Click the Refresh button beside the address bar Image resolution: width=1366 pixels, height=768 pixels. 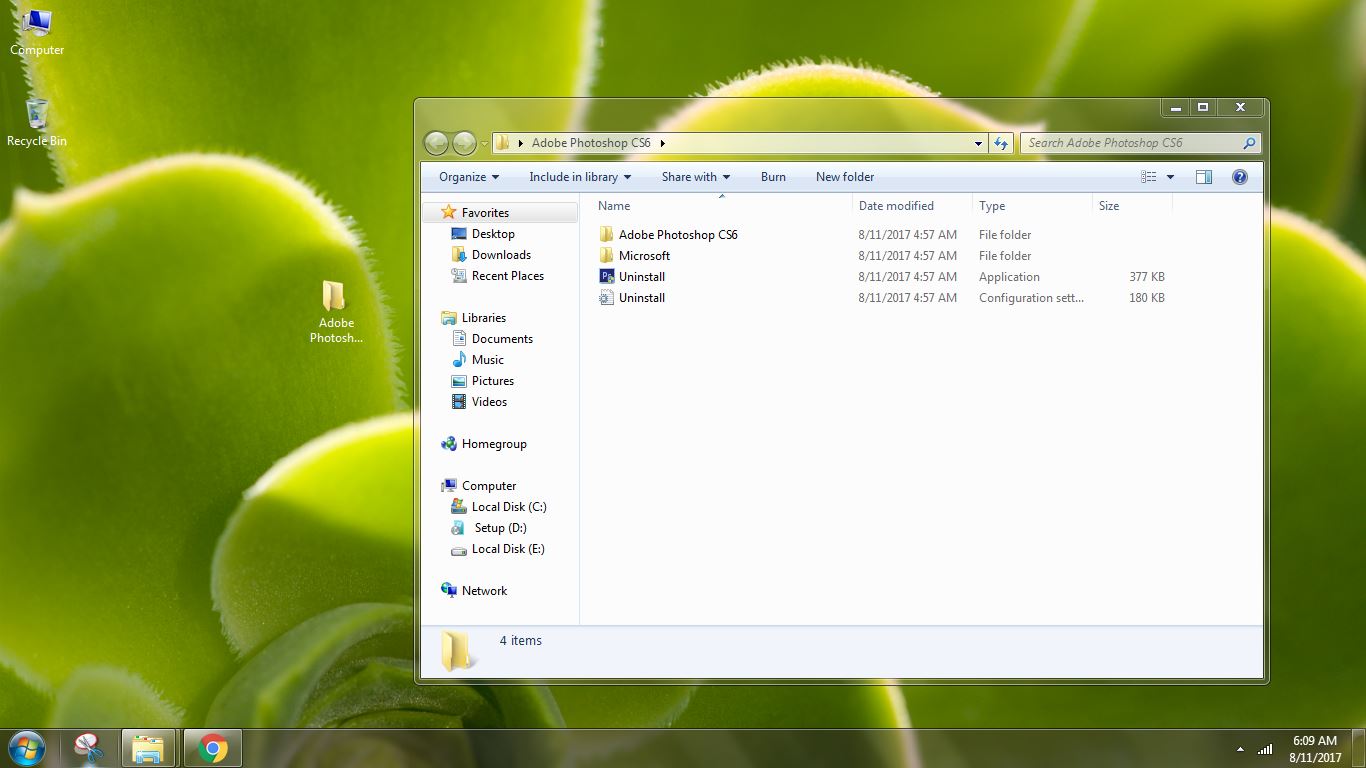point(1001,143)
